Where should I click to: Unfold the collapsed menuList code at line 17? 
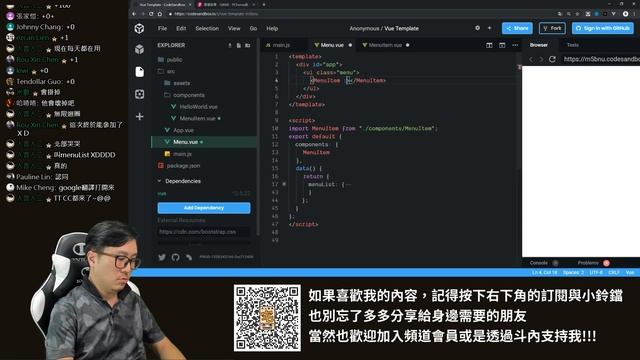284,184
